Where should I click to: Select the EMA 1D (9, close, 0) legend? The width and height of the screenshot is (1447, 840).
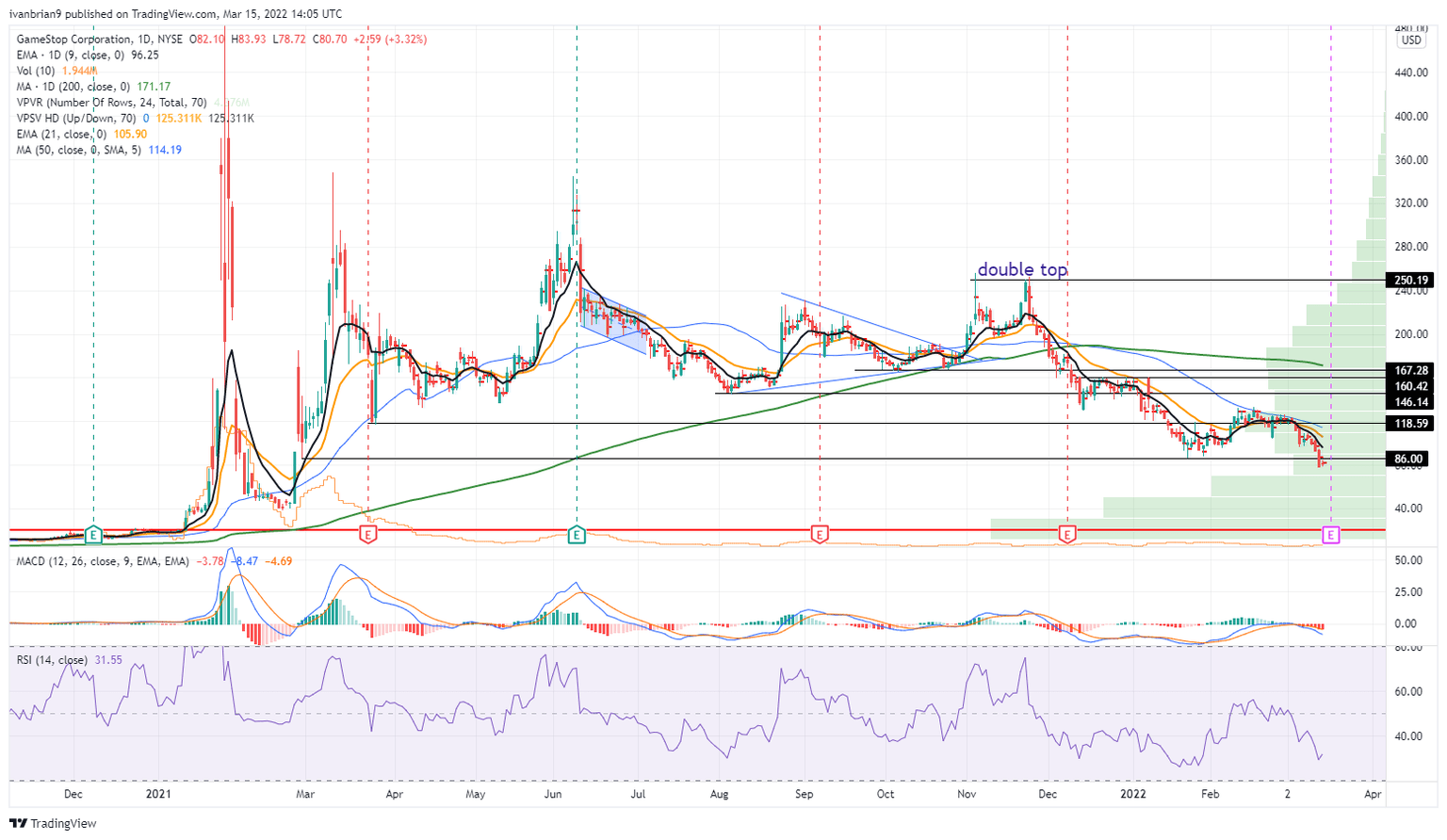pyautogui.click(x=88, y=56)
